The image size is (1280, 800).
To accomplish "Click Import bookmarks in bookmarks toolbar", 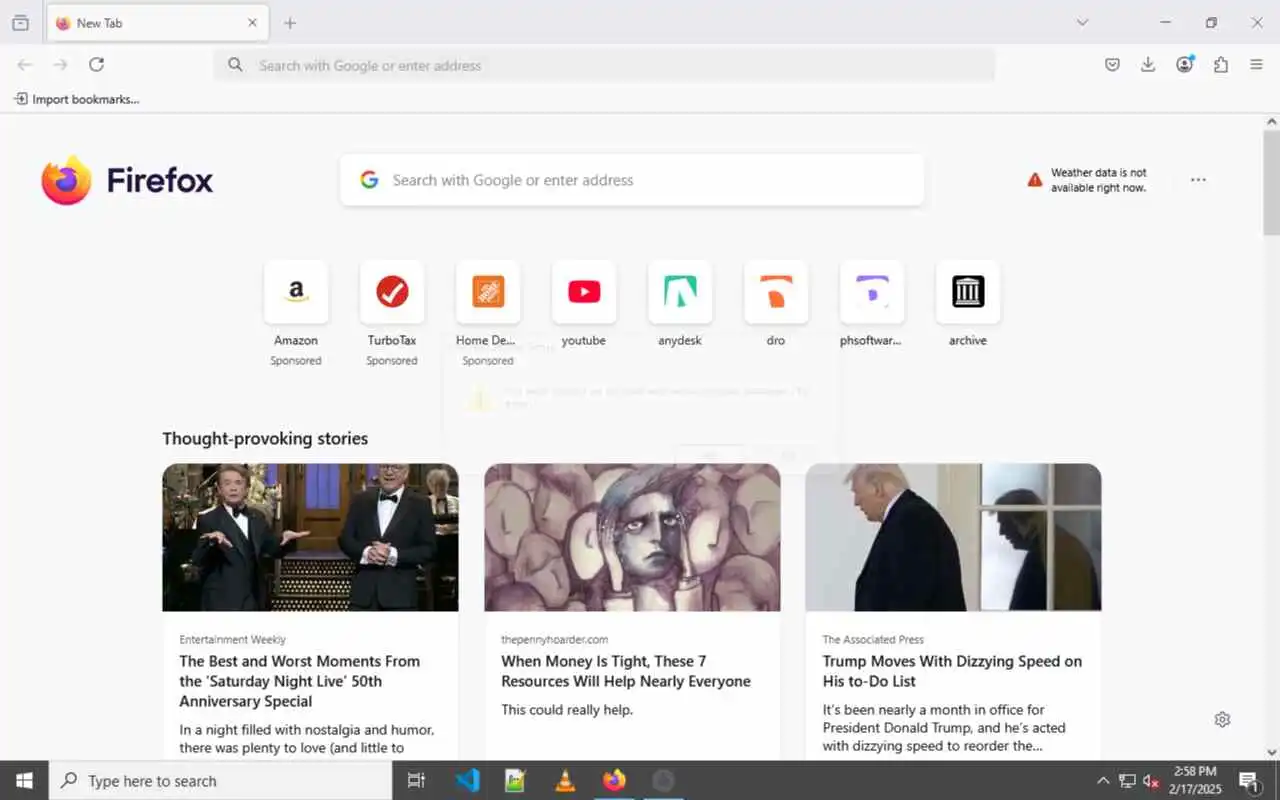I will [x=76, y=99].
